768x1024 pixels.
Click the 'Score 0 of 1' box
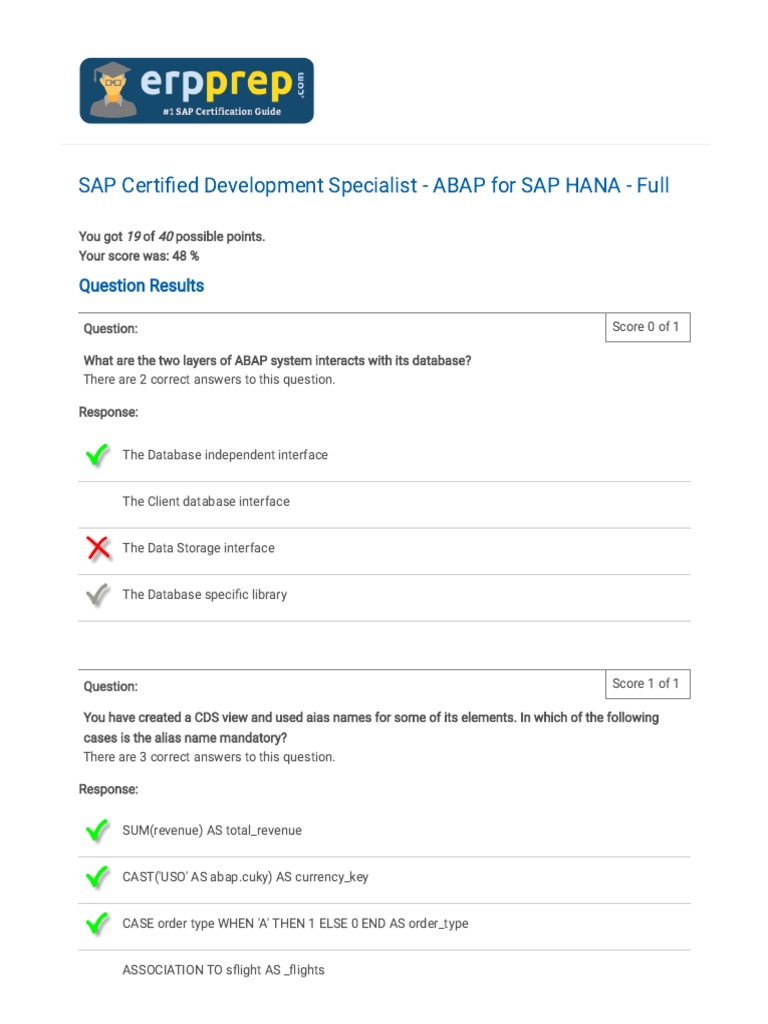(647, 327)
